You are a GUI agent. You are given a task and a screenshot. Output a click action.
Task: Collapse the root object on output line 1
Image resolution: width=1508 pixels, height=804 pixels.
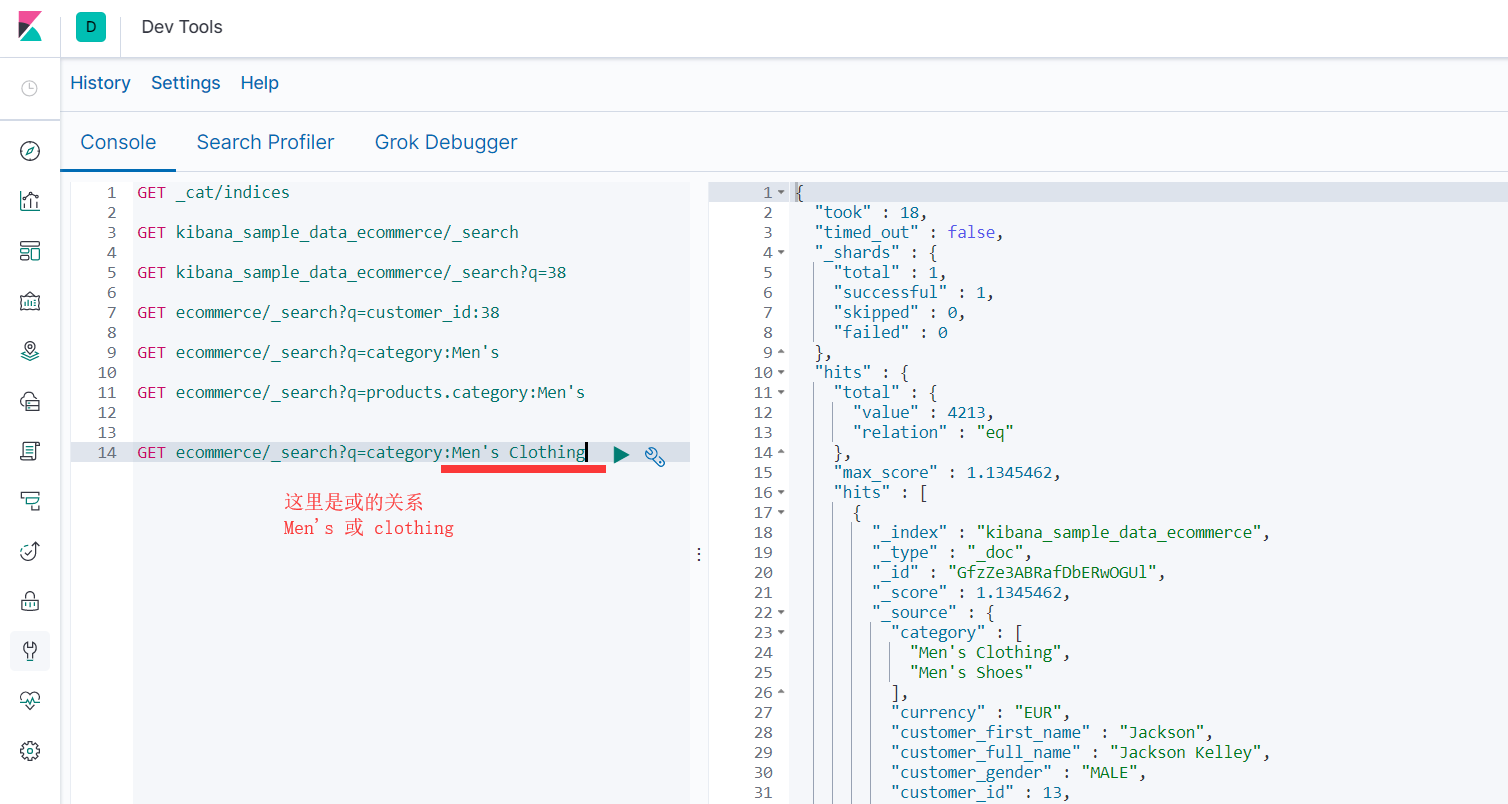[x=781, y=192]
